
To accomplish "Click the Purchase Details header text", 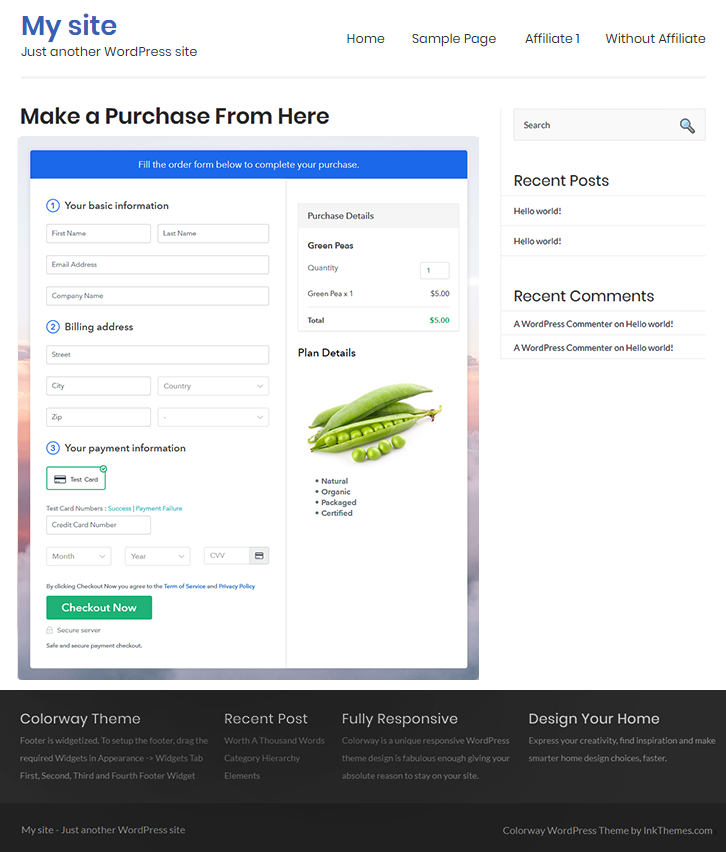I will 341,216.
